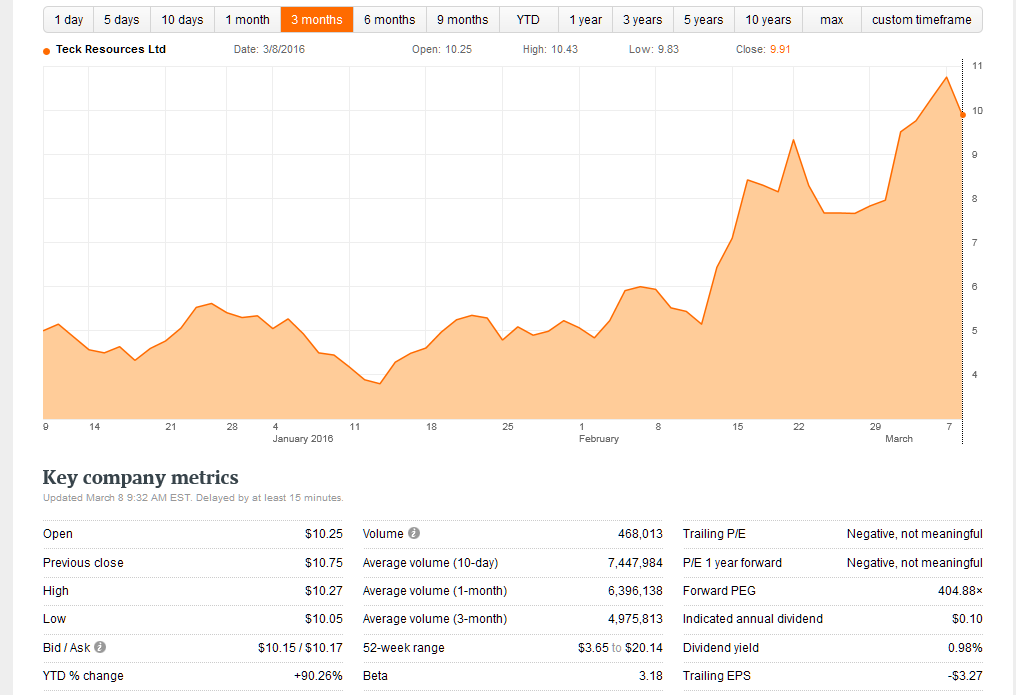
Task: Select the max timeframe tab
Action: pyautogui.click(x=831, y=20)
